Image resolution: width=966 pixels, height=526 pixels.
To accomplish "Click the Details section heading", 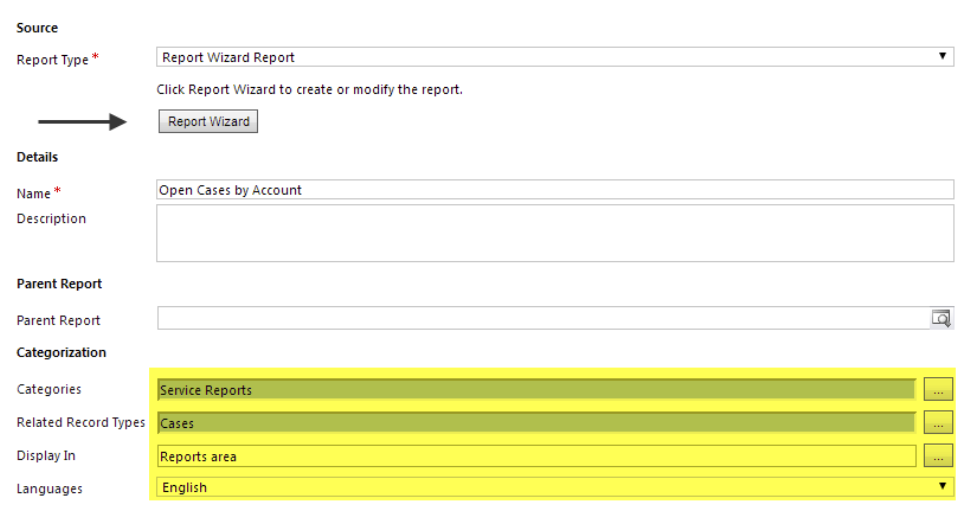I will pos(37,157).
